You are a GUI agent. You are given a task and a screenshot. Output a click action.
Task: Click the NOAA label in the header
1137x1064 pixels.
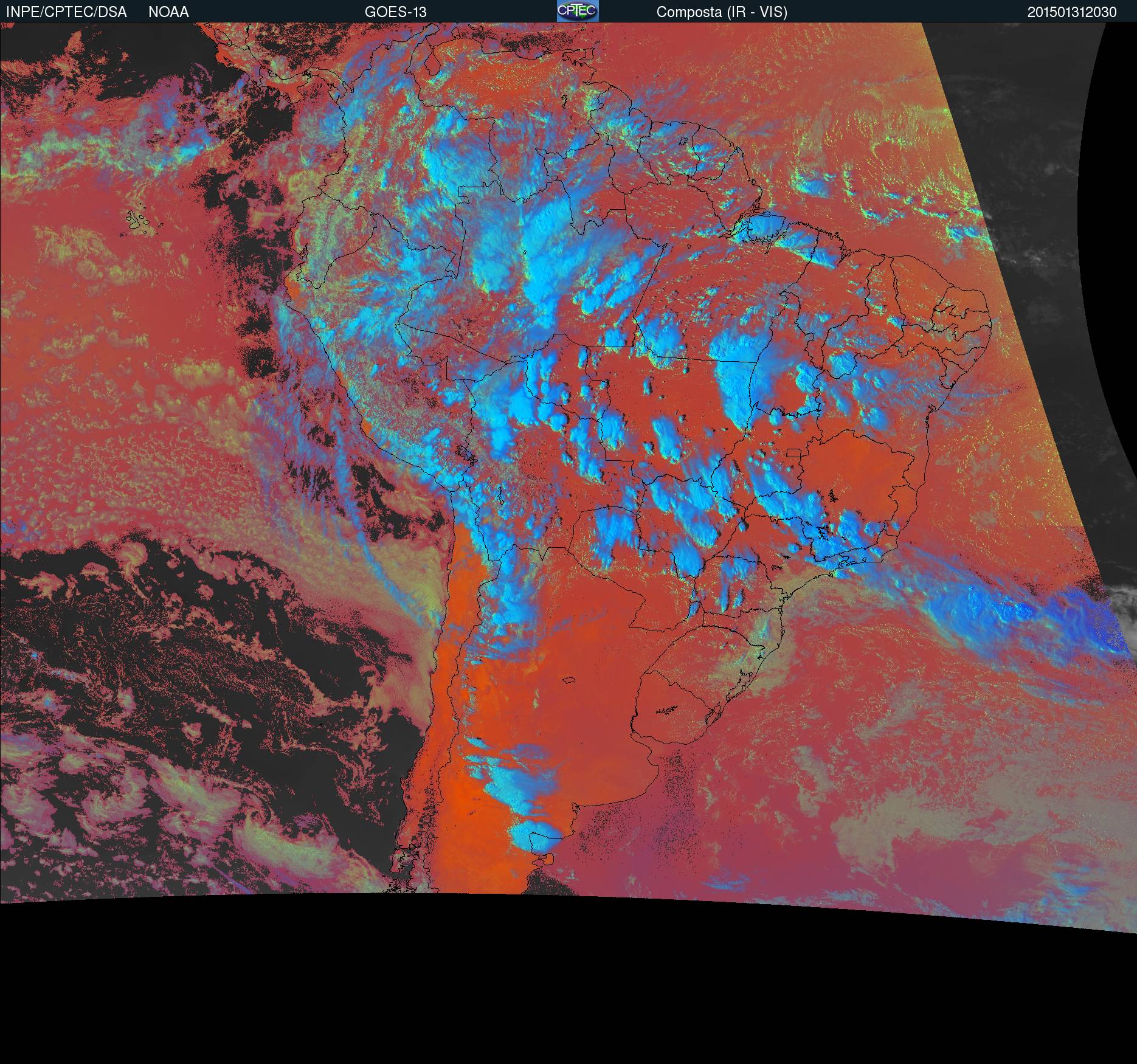pos(168,12)
